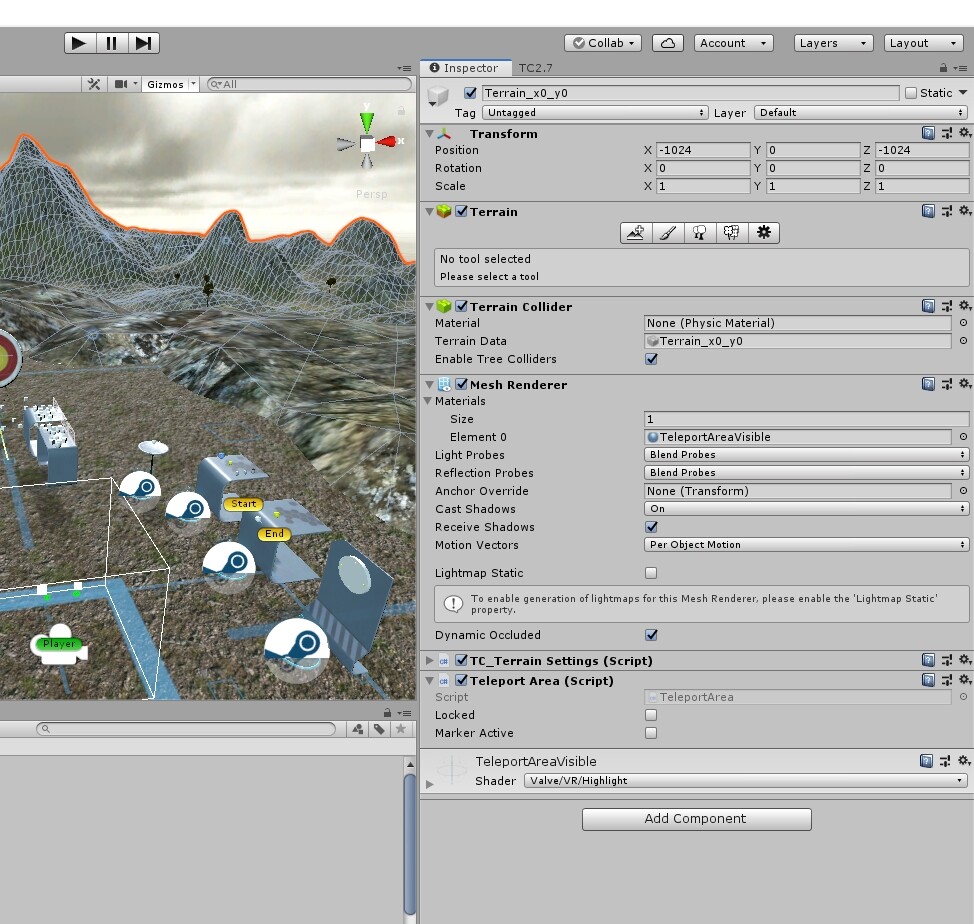This screenshot has height=924, width=974.
Task: Disable the Enable Tree Colliders checkbox
Action: click(x=651, y=359)
